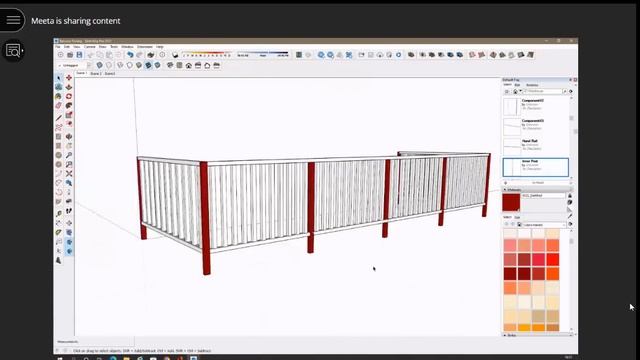Switch to Front view house icon

pyautogui.click(x=189, y=65)
